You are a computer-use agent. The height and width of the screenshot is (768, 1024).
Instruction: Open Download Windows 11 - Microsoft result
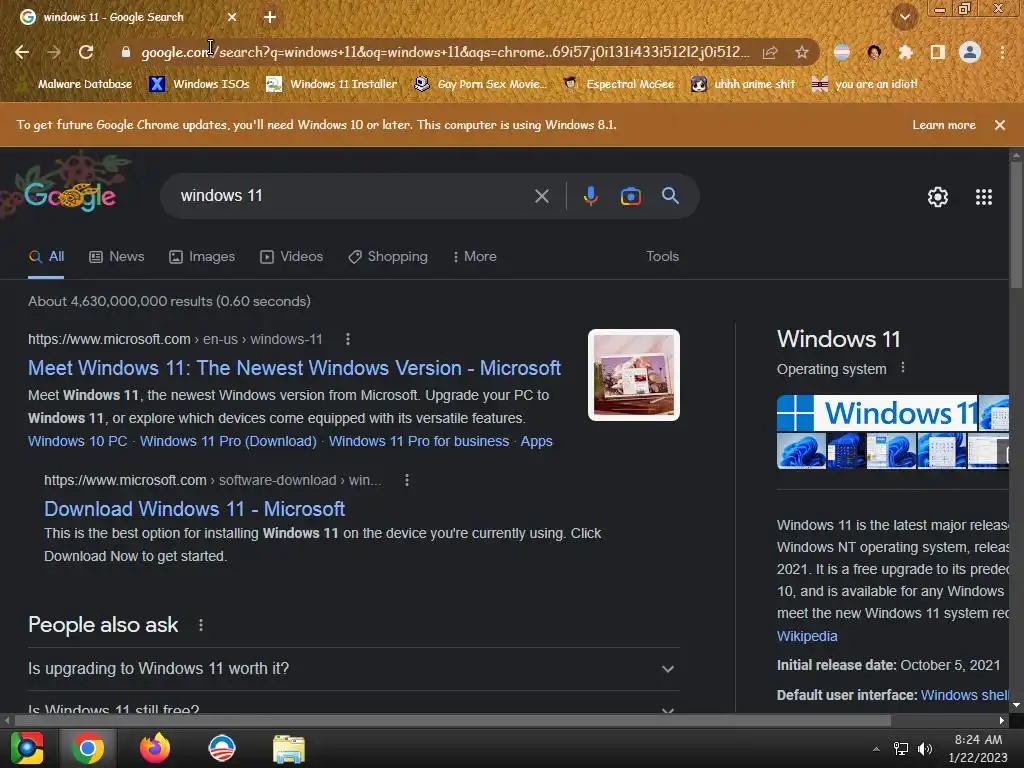point(195,509)
